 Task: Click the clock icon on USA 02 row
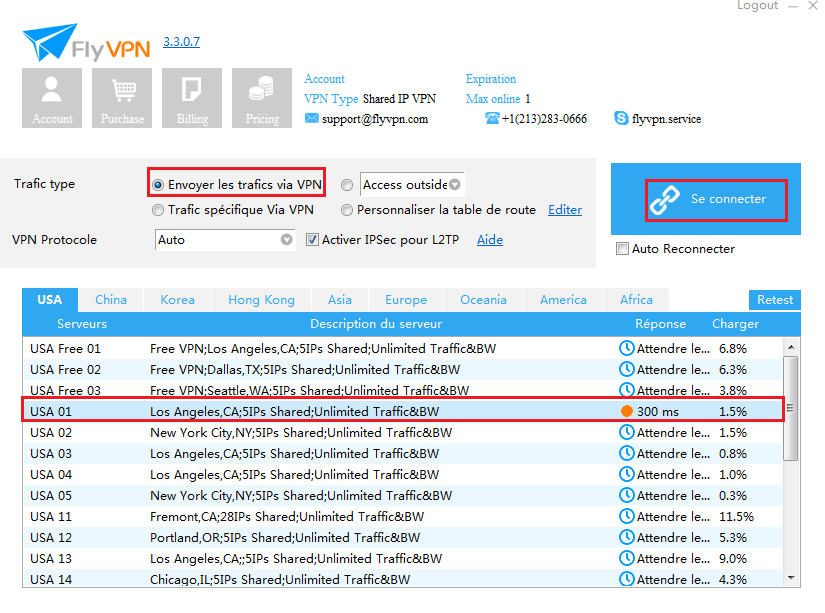click(626, 432)
